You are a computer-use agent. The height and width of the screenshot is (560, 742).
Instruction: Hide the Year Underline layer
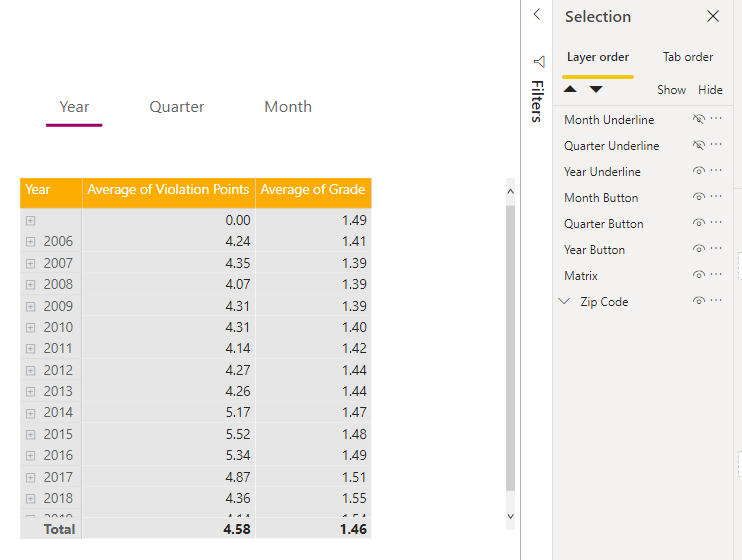(x=699, y=171)
